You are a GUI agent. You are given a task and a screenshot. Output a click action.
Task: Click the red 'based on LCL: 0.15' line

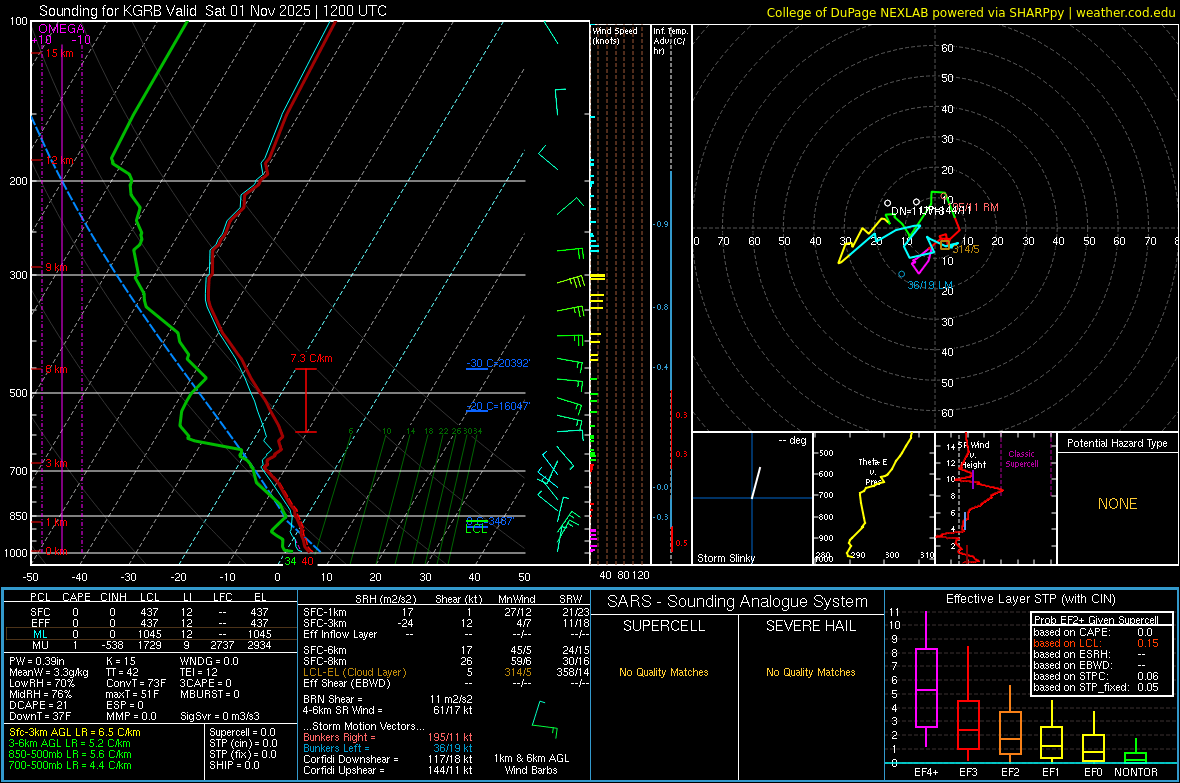1096,643
